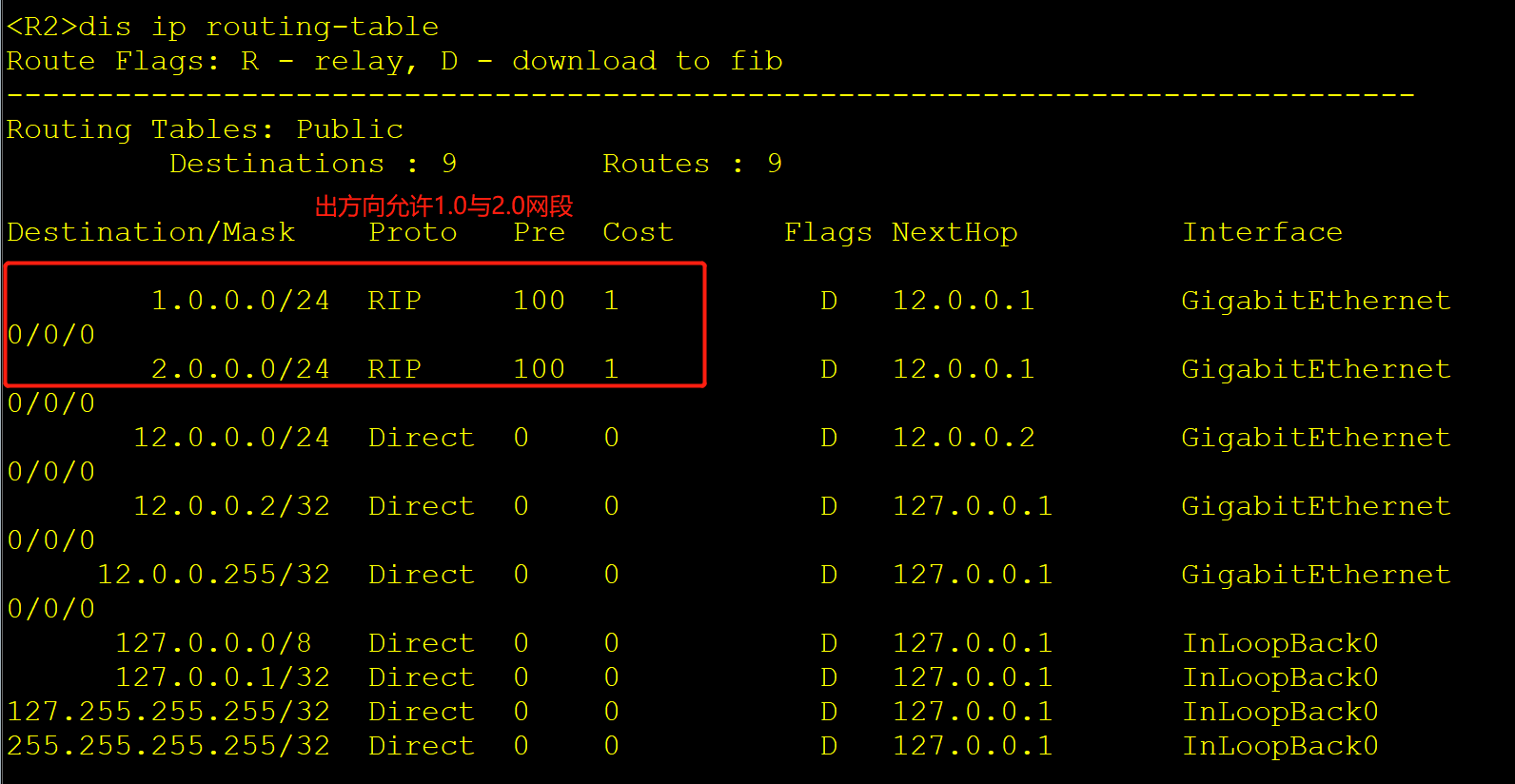Click next hop 12.0.0.2

(963, 438)
